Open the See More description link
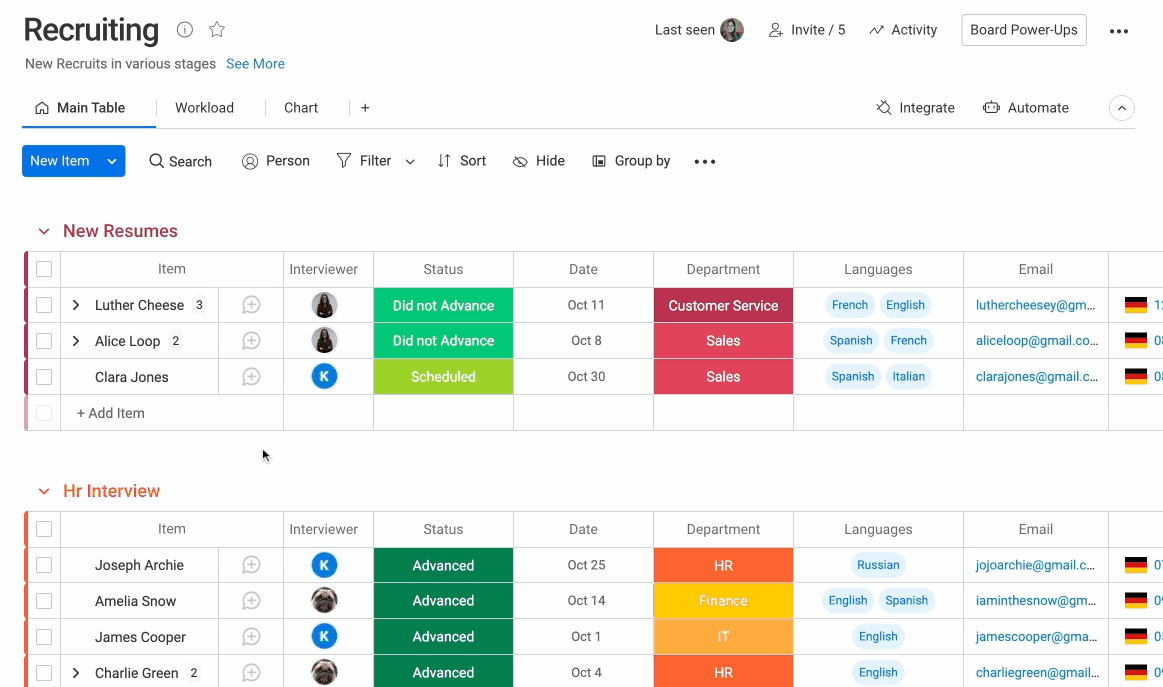1163x687 pixels. click(x=255, y=64)
